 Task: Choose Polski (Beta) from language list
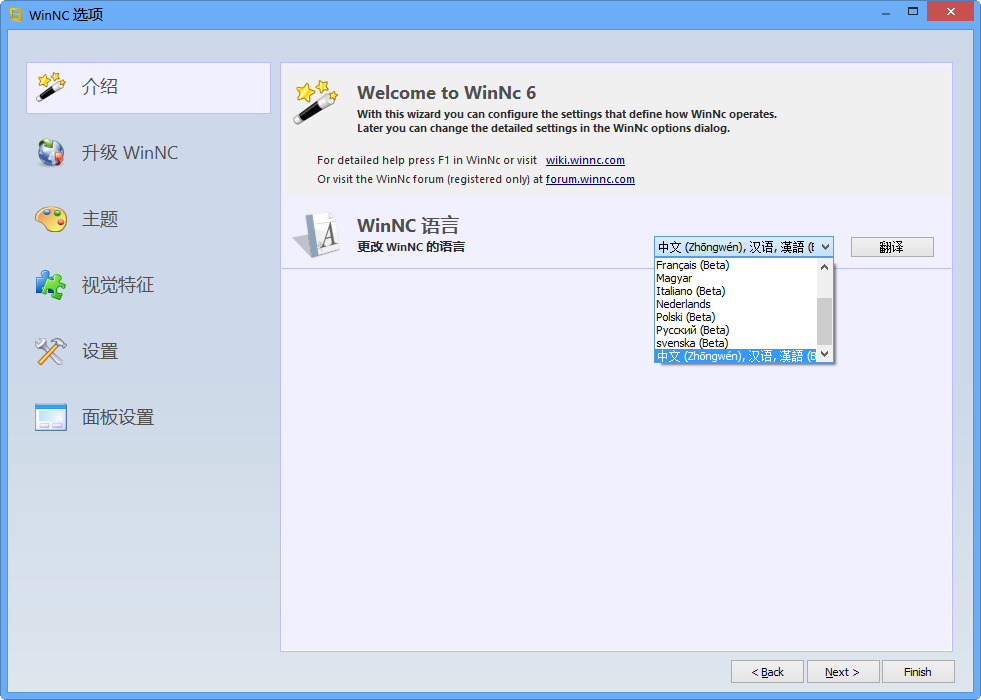pos(736,317)
